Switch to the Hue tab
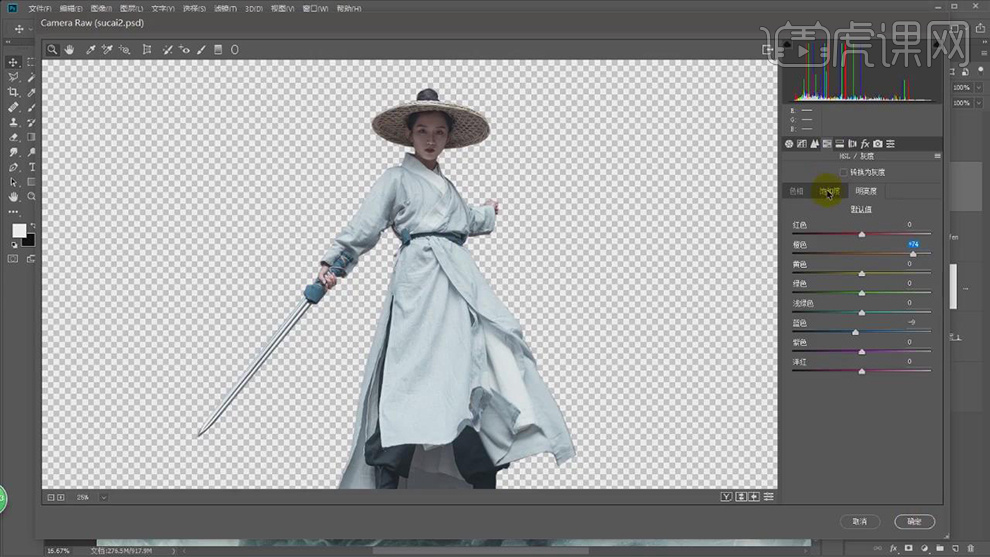Image resolution: width=990 pixels, height=557 pixels. tap(796, 191)
